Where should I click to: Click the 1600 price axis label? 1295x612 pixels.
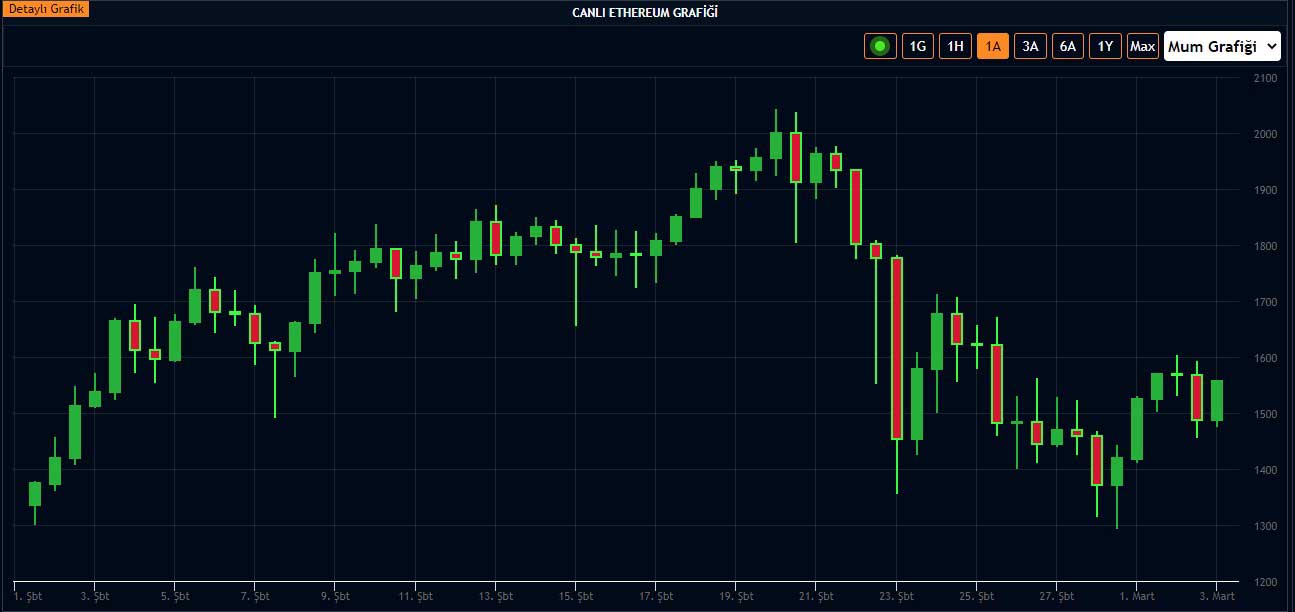(1264, 358)
